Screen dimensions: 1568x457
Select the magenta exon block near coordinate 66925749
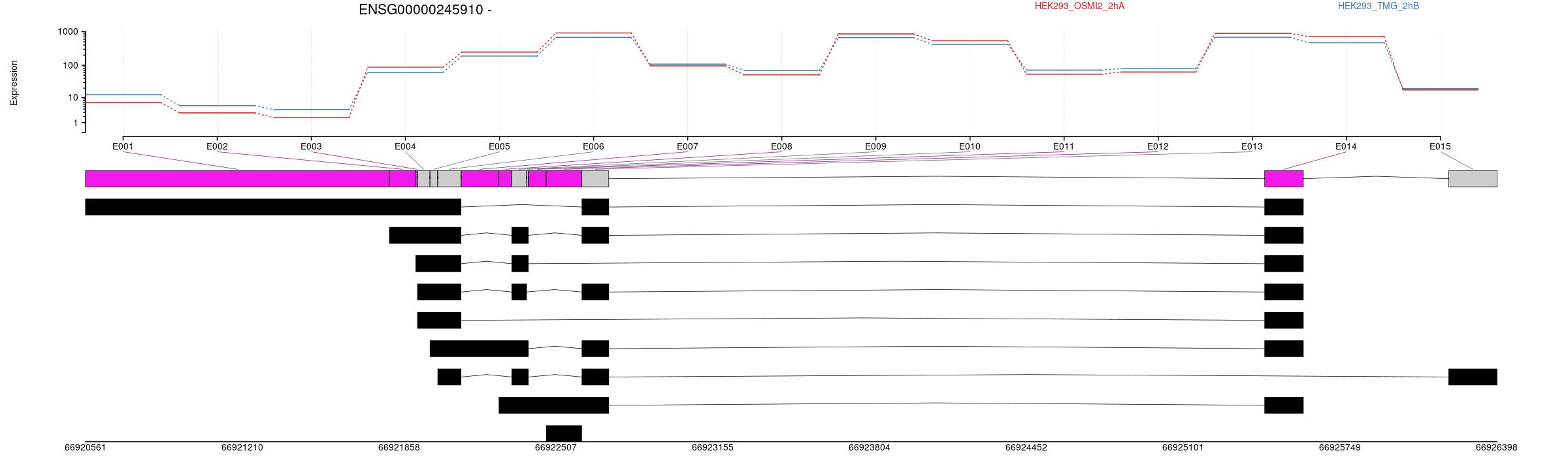click(x=1284, y=179)
